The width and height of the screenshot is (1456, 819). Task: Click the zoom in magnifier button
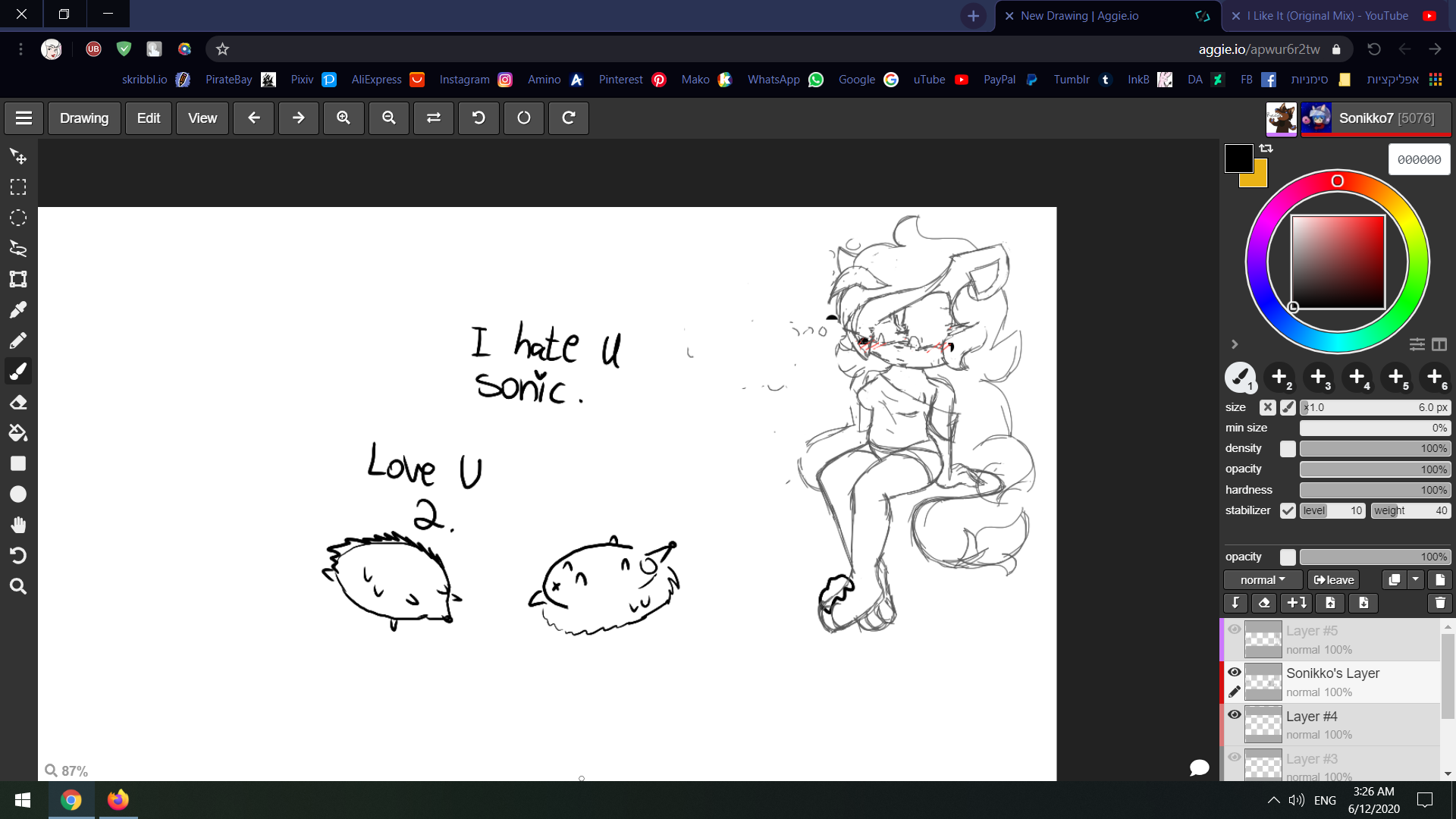pyautogui.click(x=344, y=118)
